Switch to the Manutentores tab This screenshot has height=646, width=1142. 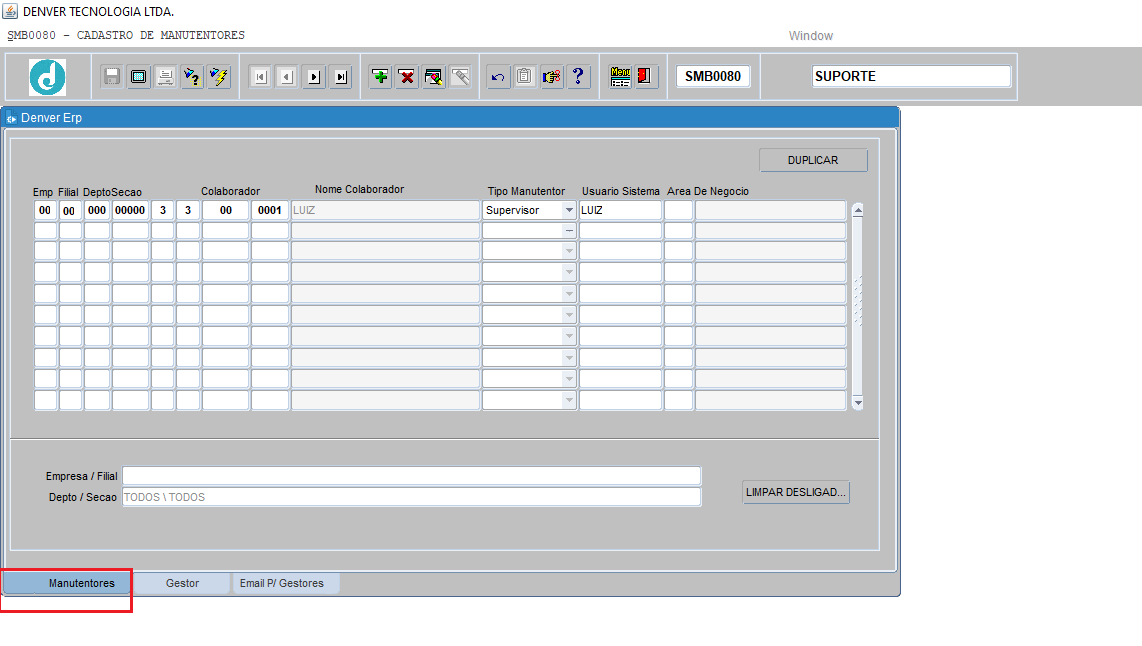68,583
